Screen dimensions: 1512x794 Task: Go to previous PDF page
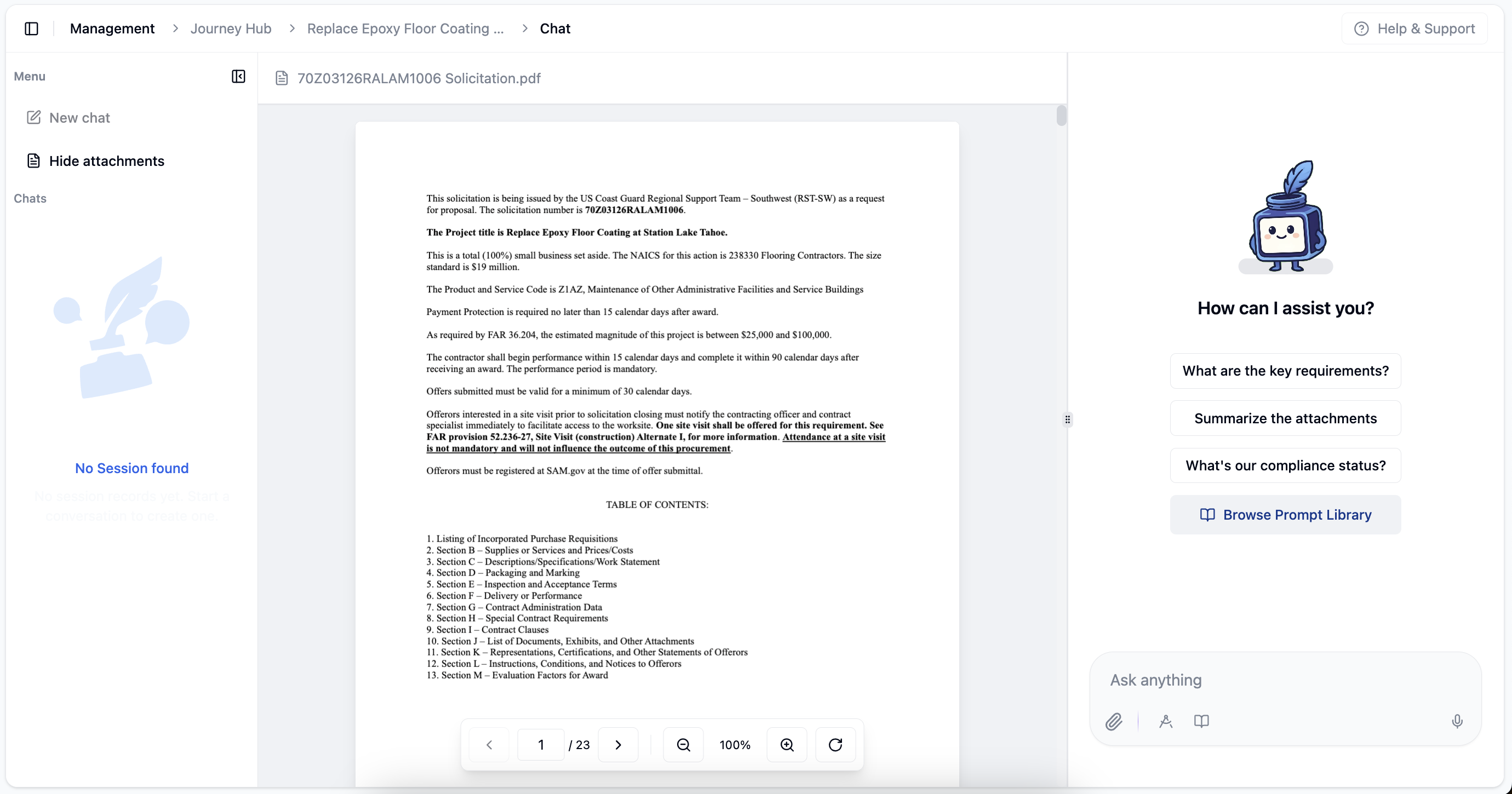pos(489,745)
